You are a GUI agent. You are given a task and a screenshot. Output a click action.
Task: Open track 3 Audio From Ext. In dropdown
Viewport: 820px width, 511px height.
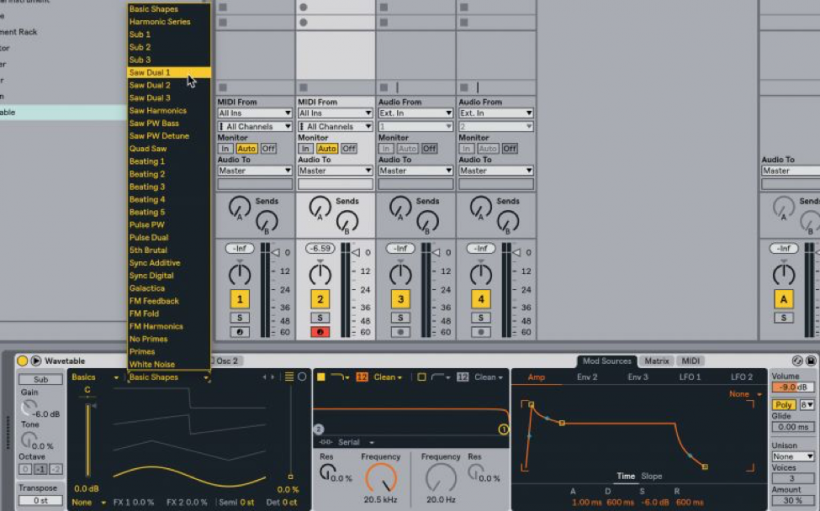[415, 113]
